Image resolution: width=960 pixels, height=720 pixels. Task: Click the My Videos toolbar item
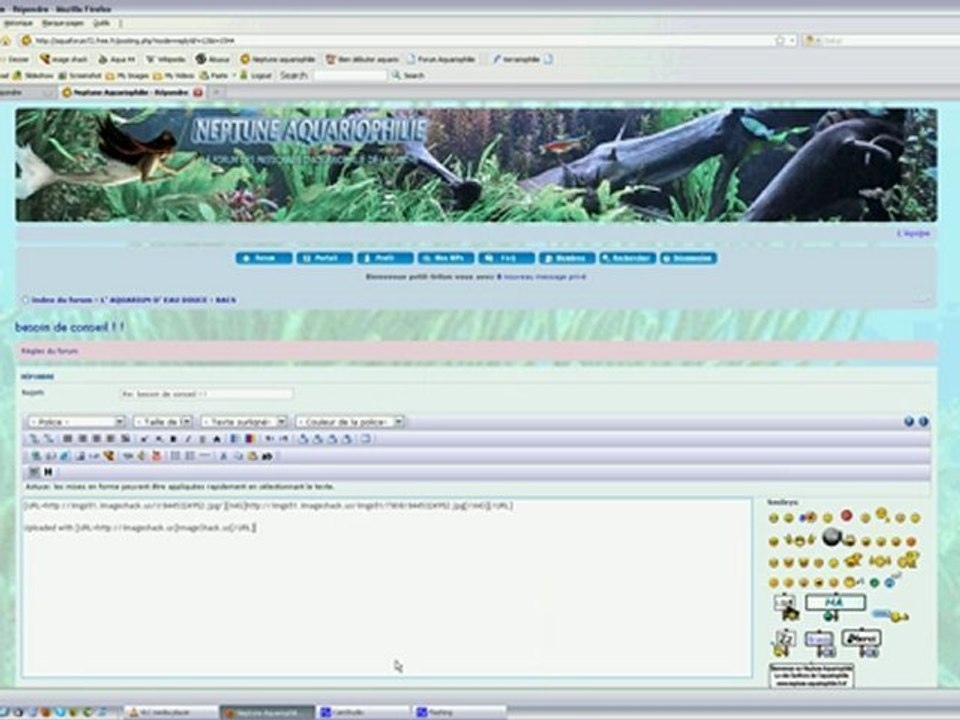coord(174,75)
